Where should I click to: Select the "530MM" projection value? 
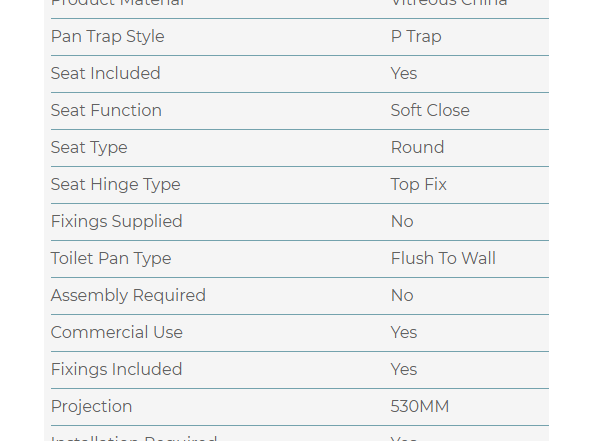click(420, 407)
